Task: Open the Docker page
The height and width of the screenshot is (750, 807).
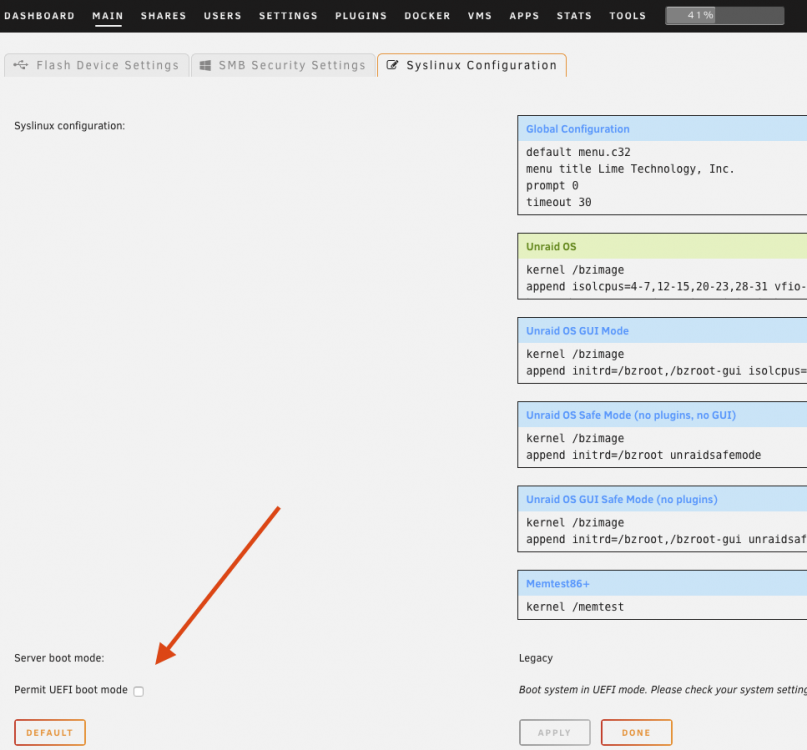Action: click(427, 16)
